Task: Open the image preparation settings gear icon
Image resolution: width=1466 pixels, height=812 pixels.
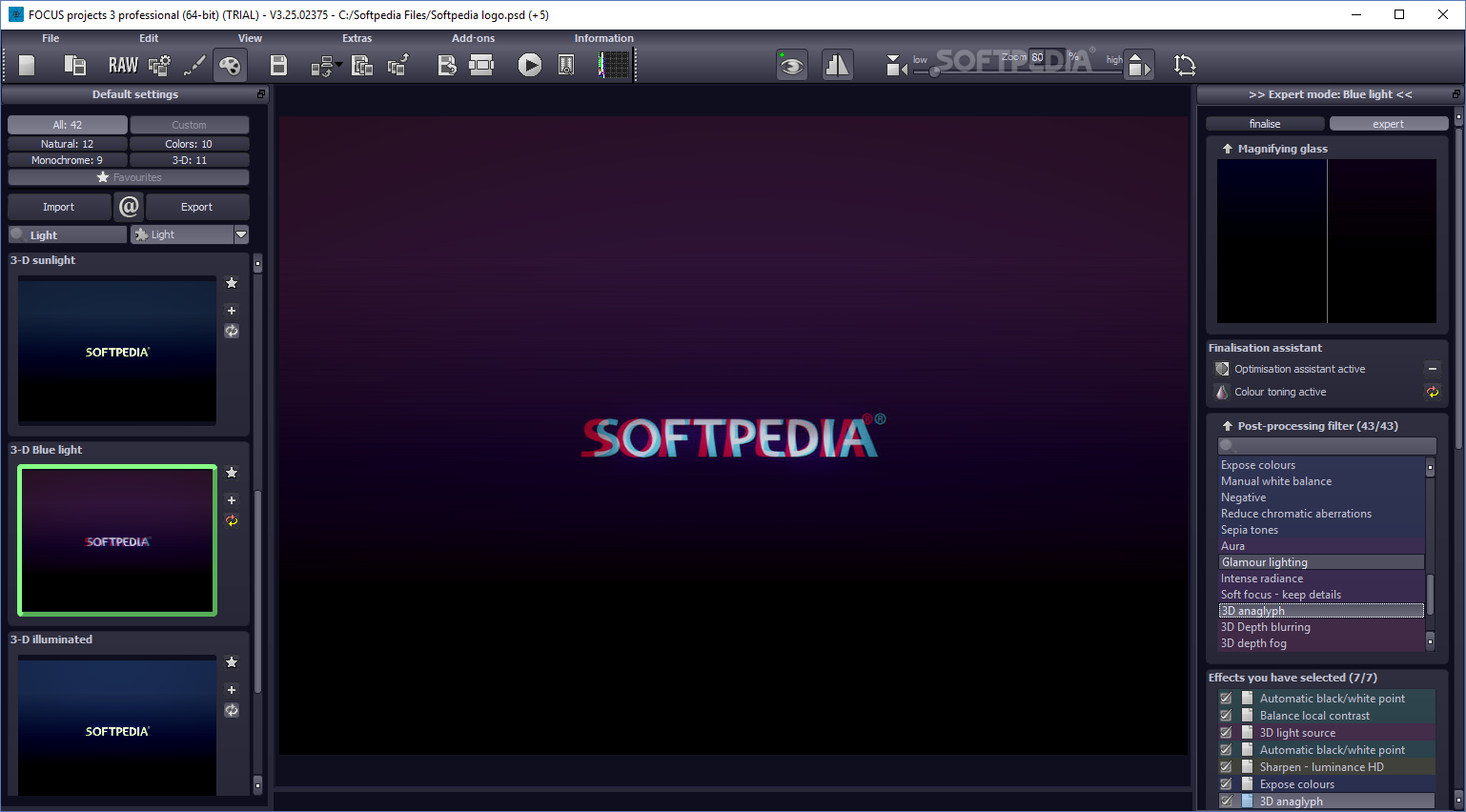Action: [x=159, y=65]
